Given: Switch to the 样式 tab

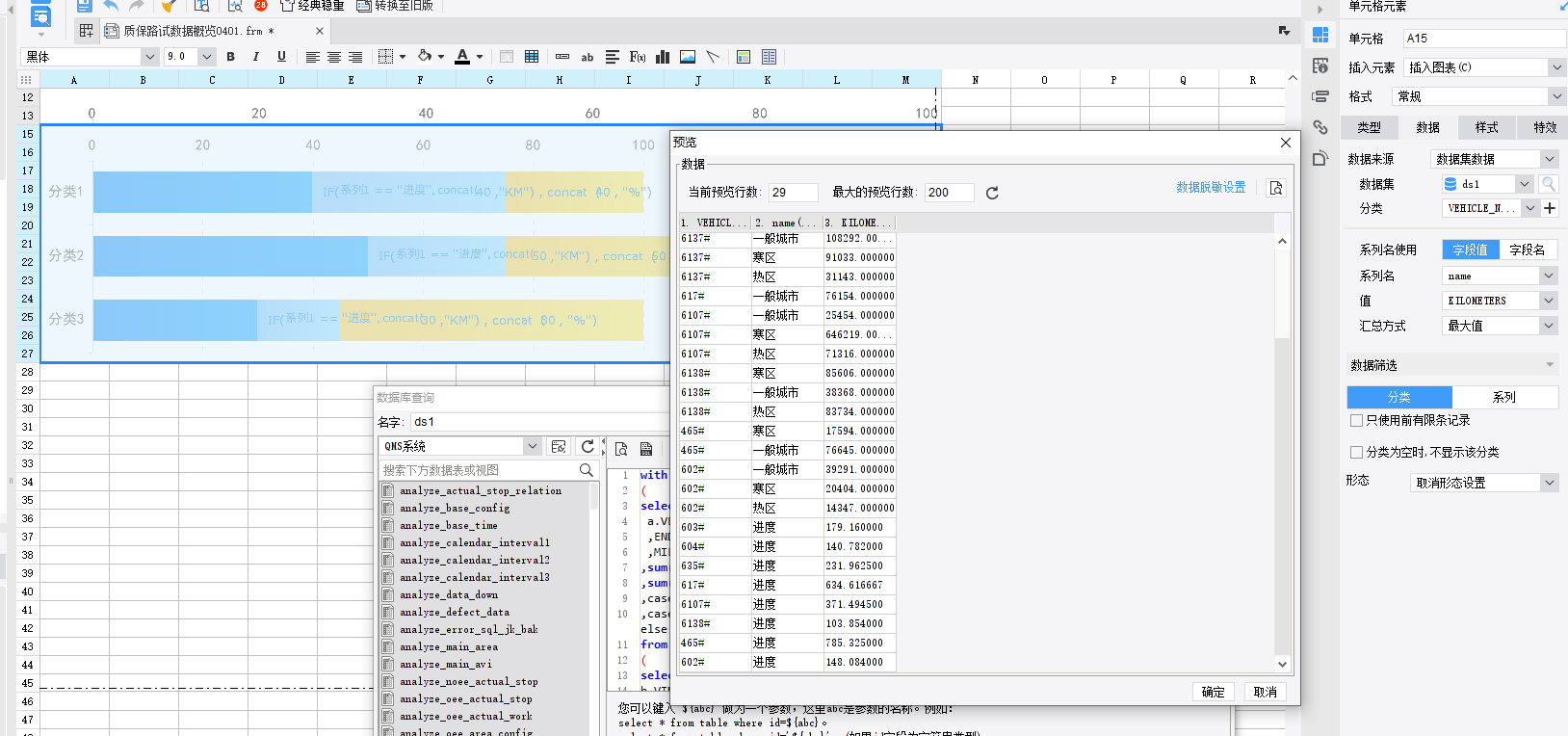Looking at the screenshot, I should click(1486, 127).
